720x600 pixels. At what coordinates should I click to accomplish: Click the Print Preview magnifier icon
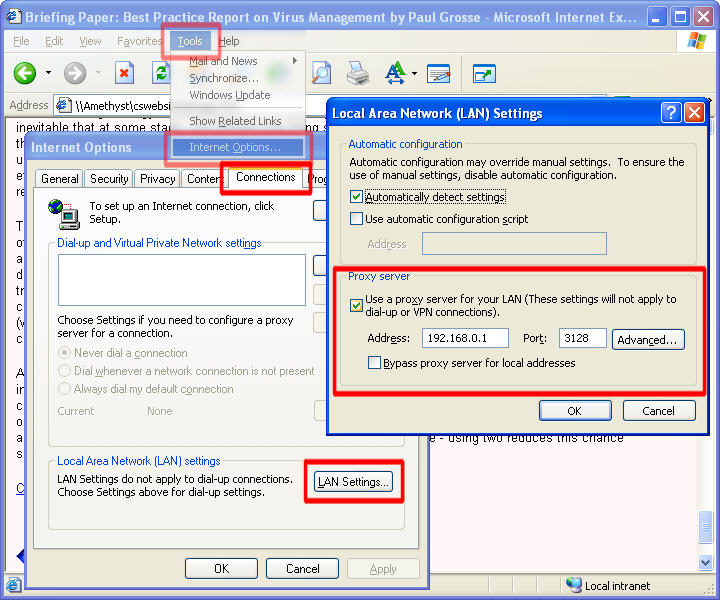point(321,73)
